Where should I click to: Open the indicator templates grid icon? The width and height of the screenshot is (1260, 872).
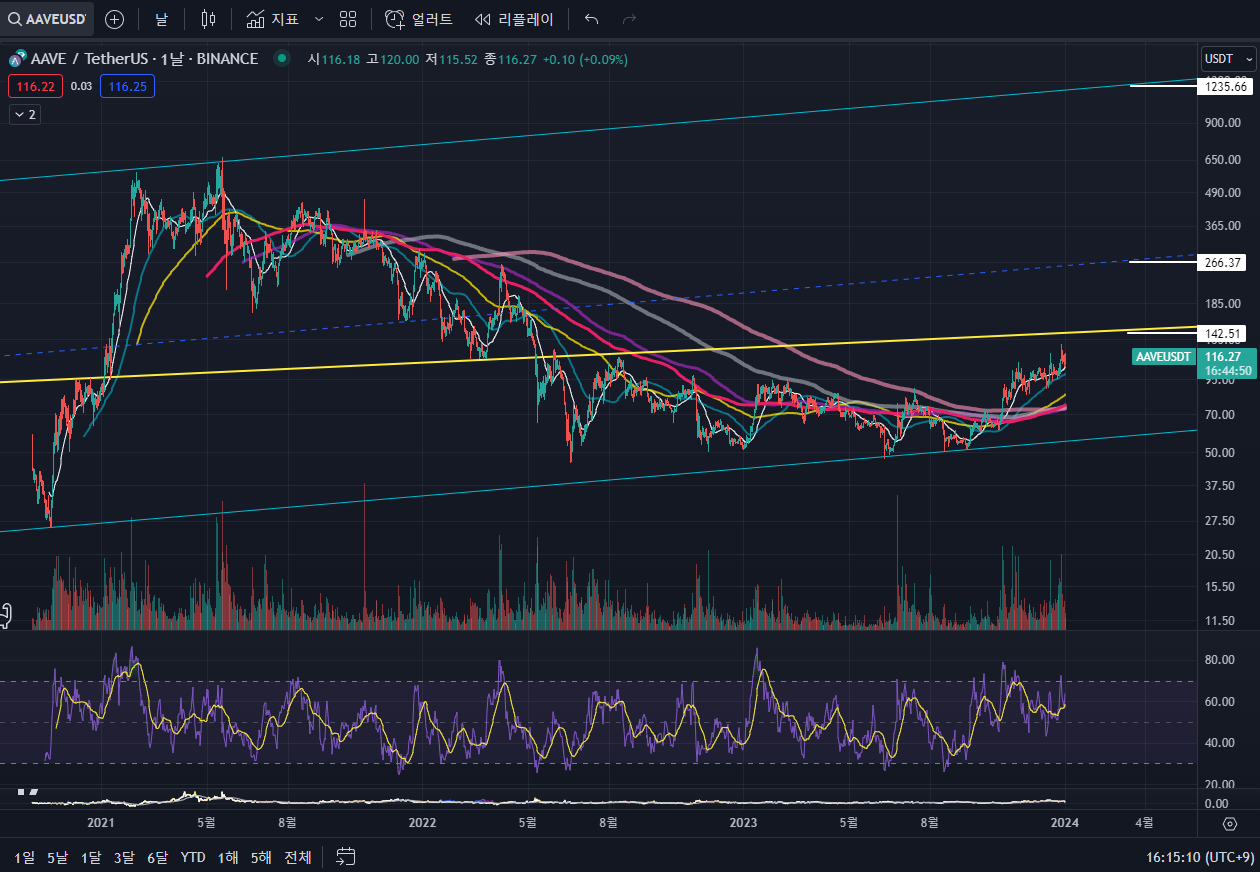tap(347, 19)
